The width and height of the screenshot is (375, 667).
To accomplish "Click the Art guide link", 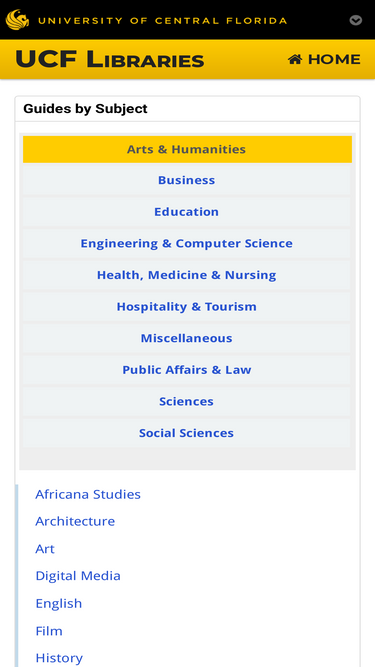I will (x=45, y=549).
